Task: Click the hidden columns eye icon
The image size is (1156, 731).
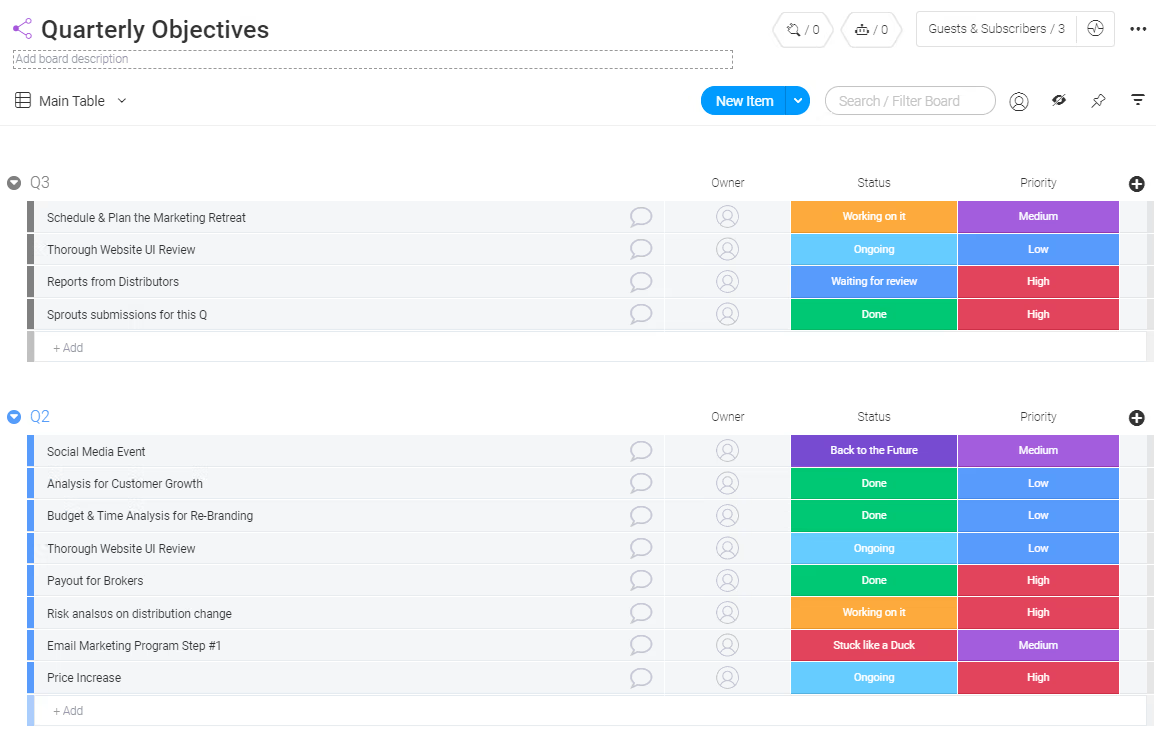Action: click(x=1058, y=100)
